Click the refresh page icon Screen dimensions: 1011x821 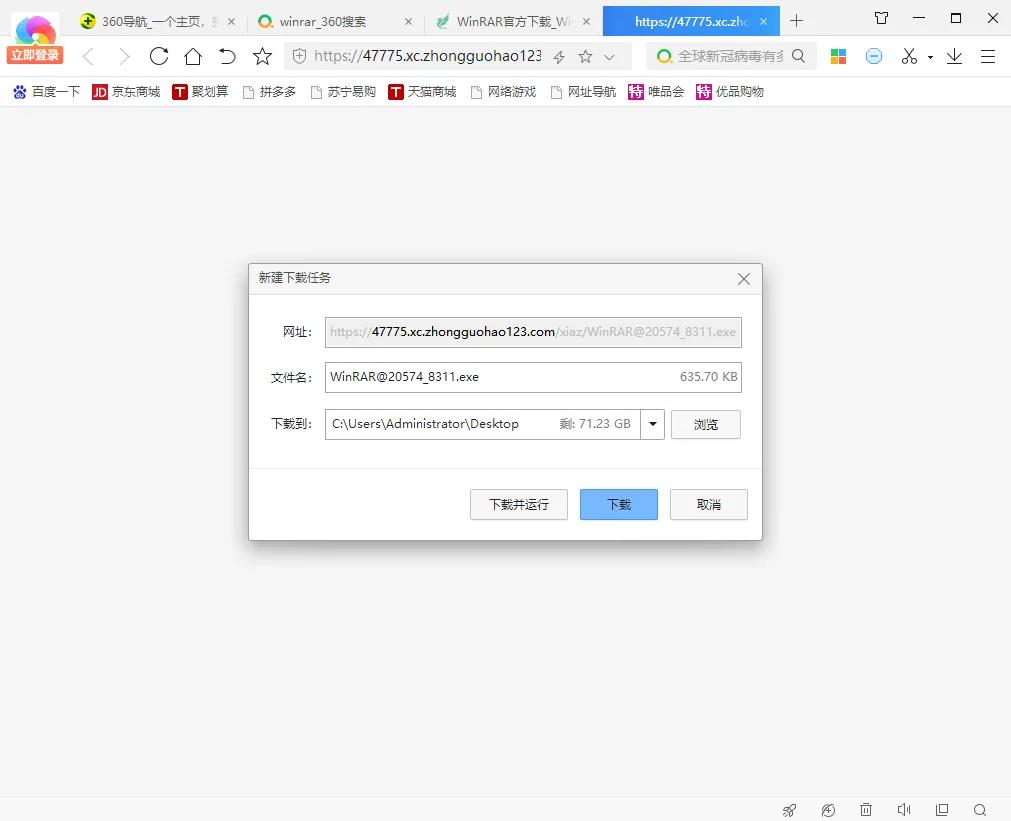pyautogui.click(x=159, y=56)
